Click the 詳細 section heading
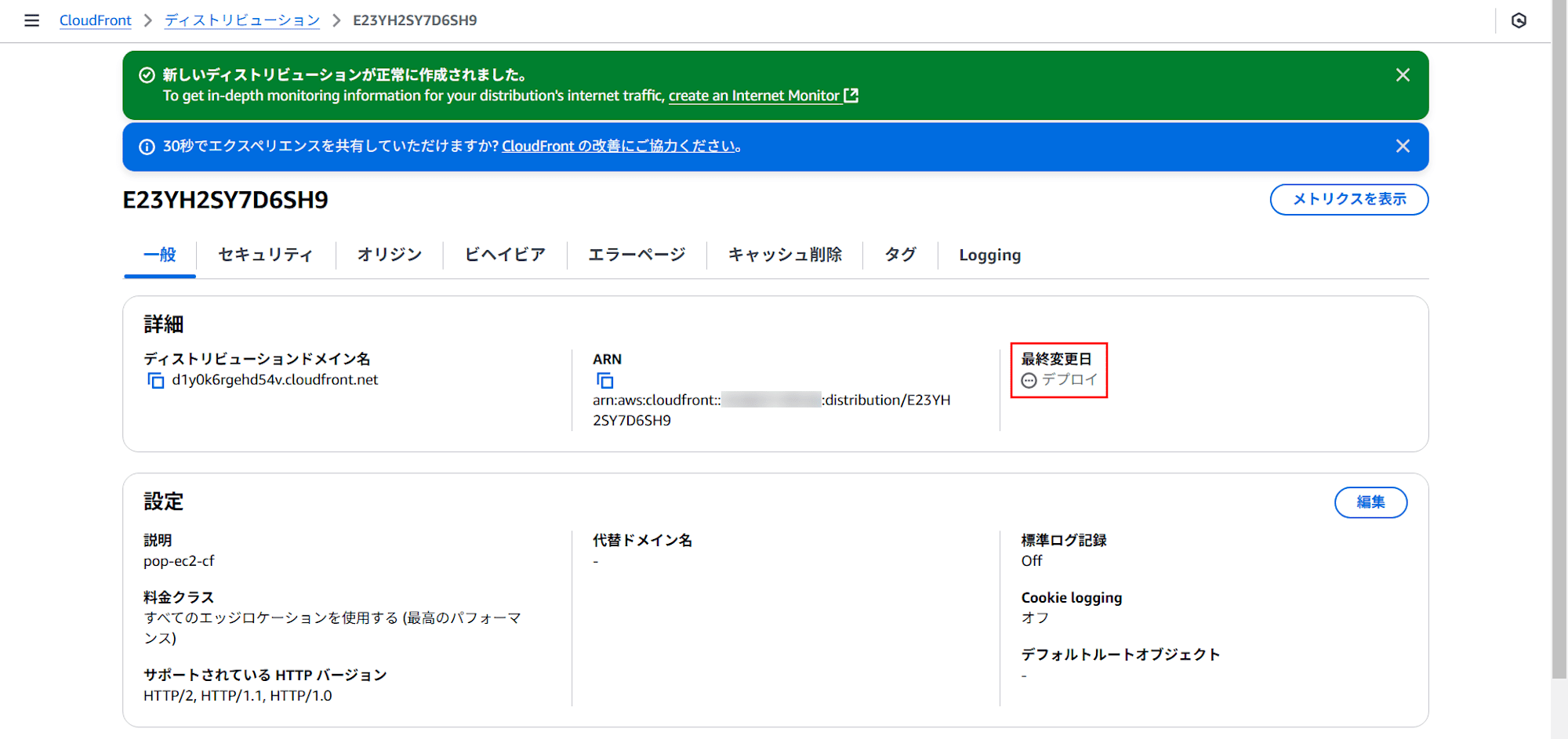The width and height of the screenshot is (1568, 739). pos(163,324)
